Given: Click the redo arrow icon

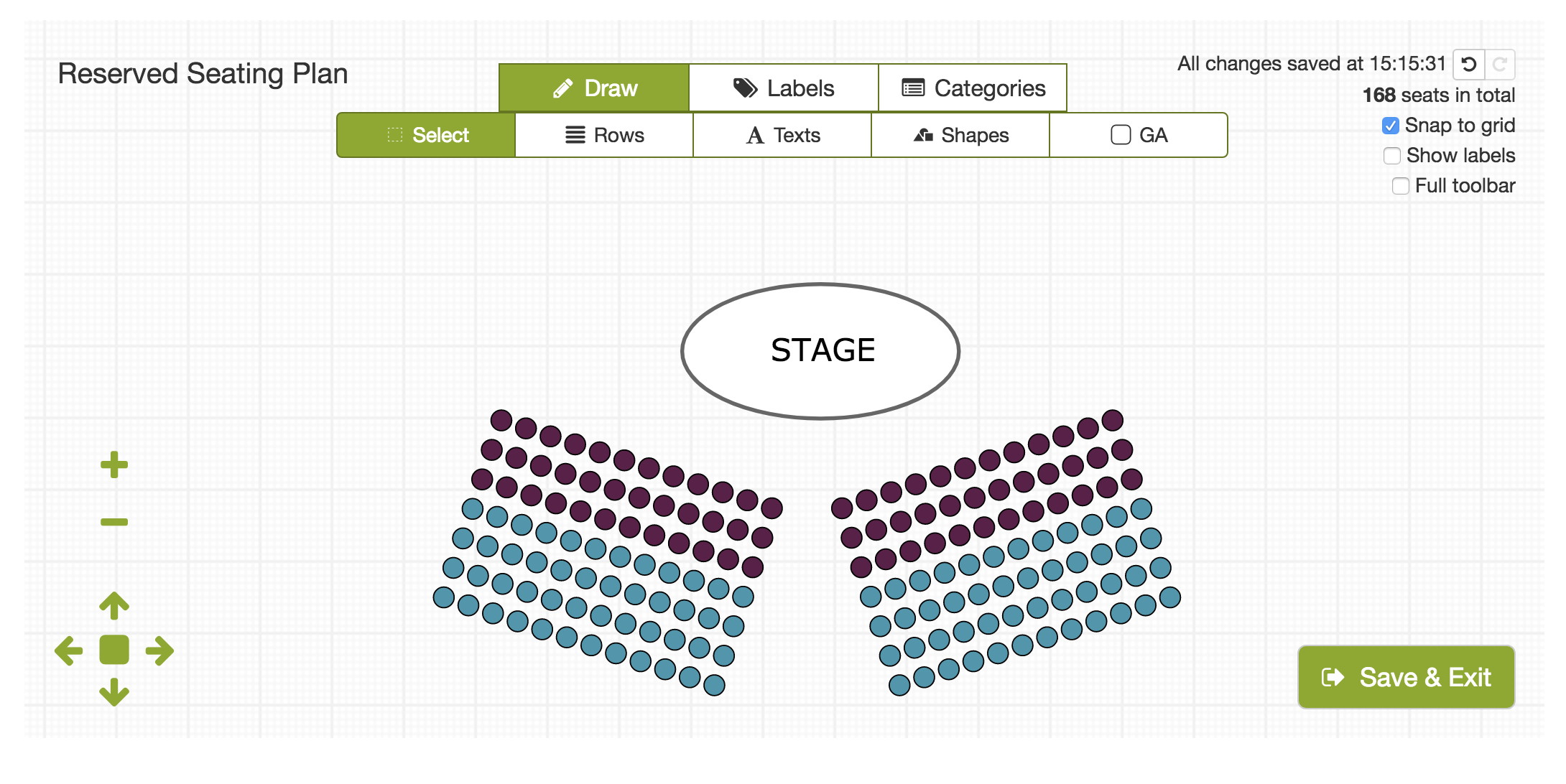Looking at the screenshot, I should tap(1500, 65).
